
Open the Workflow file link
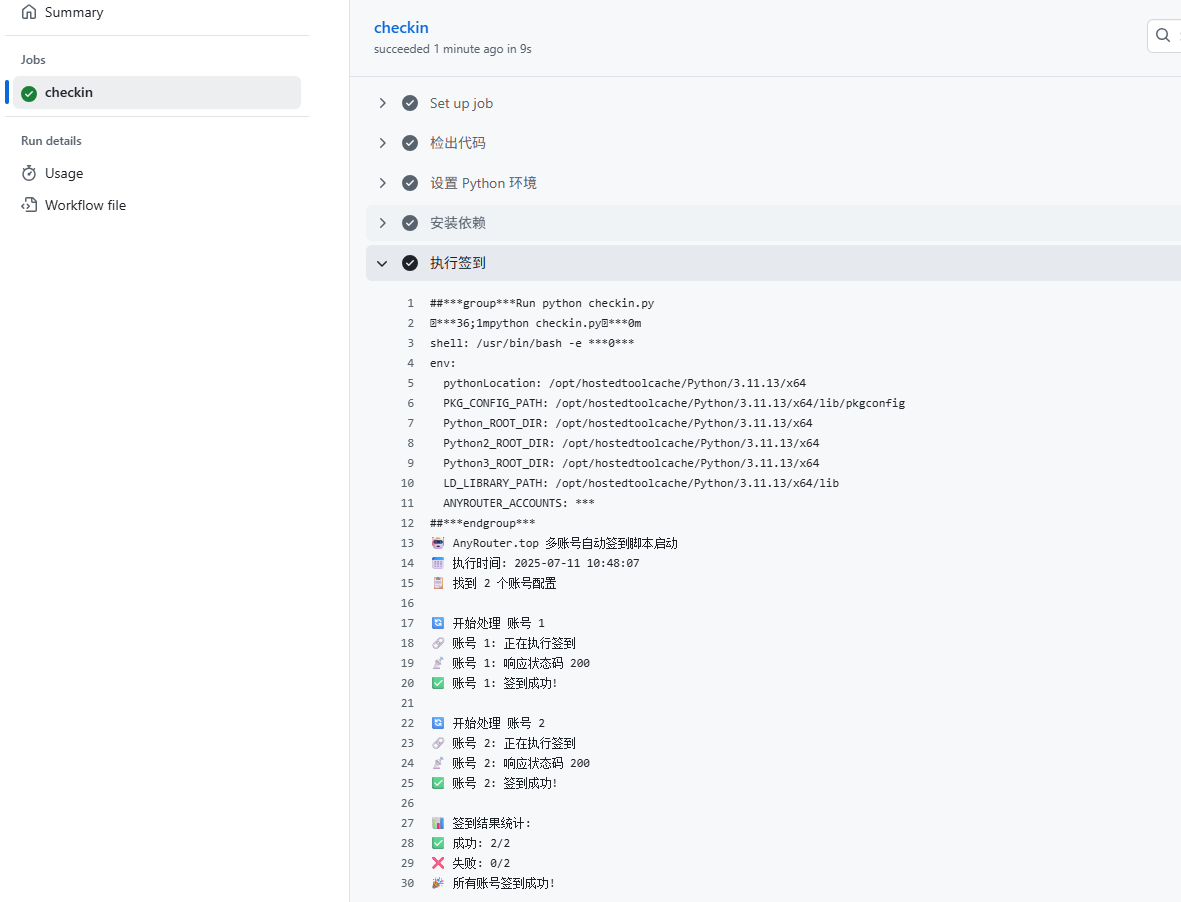(85, 206)
